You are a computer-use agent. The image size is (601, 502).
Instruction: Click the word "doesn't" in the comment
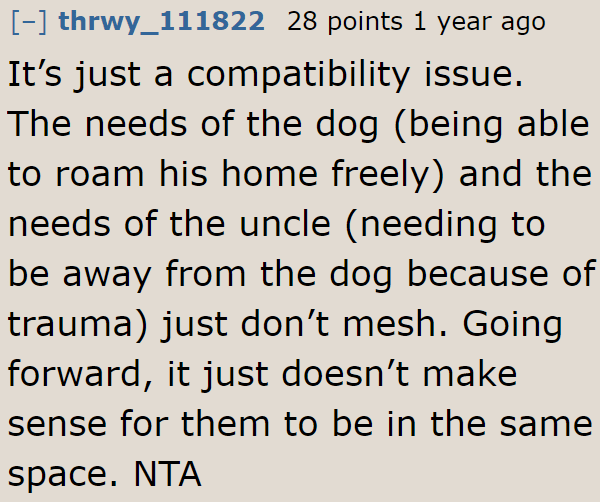click(346, 374)
